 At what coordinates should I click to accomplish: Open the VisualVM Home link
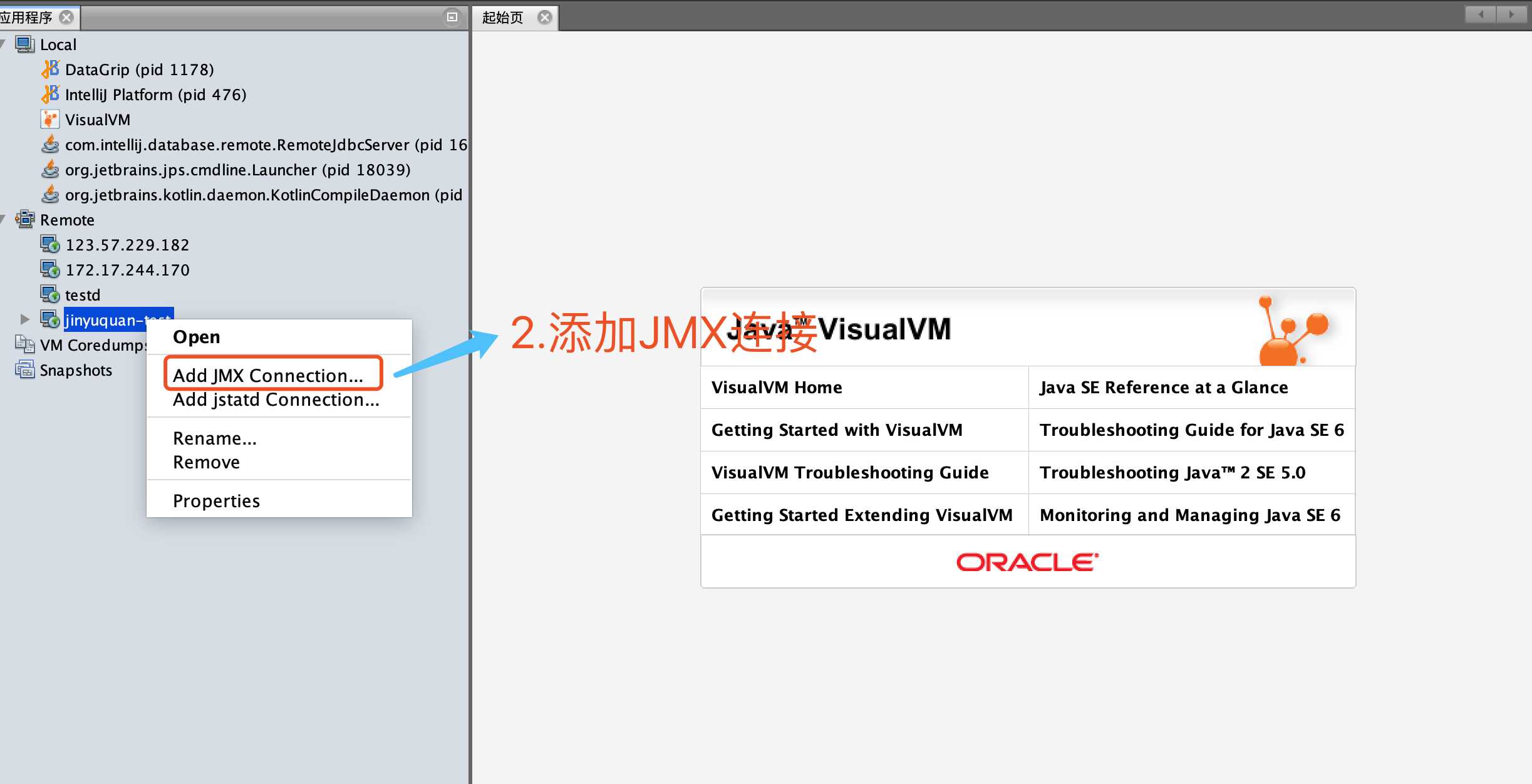click(x=777, y=387)
